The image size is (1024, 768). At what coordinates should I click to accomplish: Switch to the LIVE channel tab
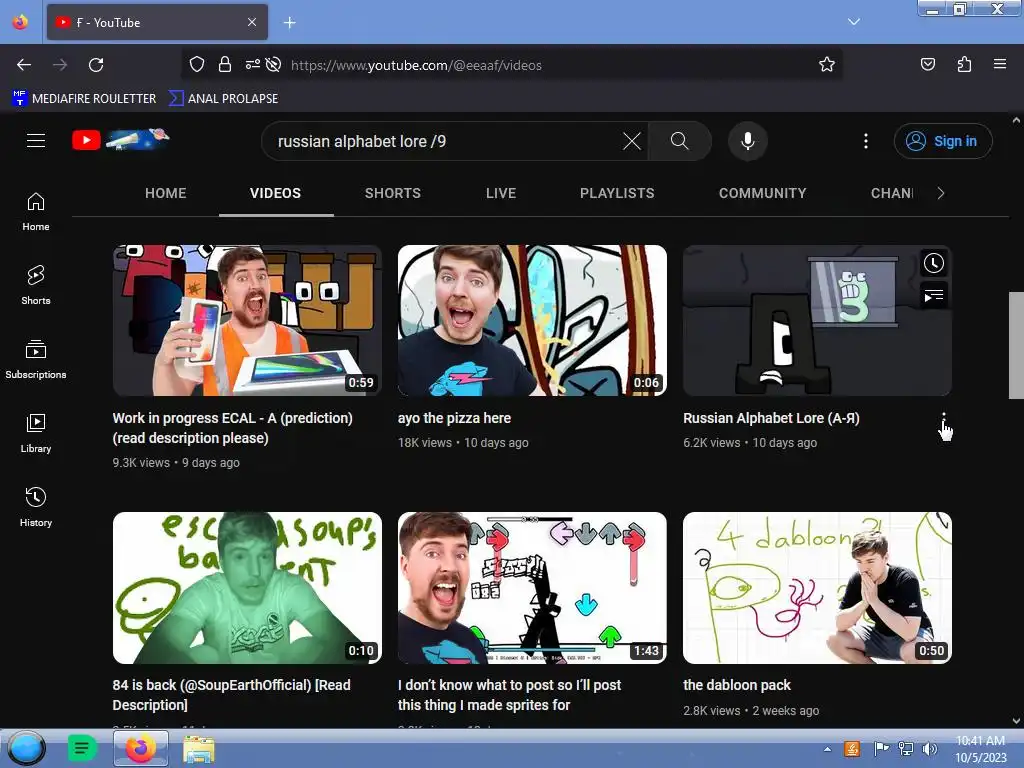pyautogui.click(x=501, y=193)
